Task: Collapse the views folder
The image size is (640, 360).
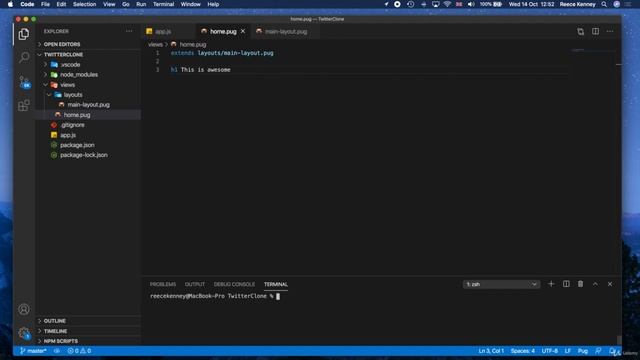Action: click(67, 85)
